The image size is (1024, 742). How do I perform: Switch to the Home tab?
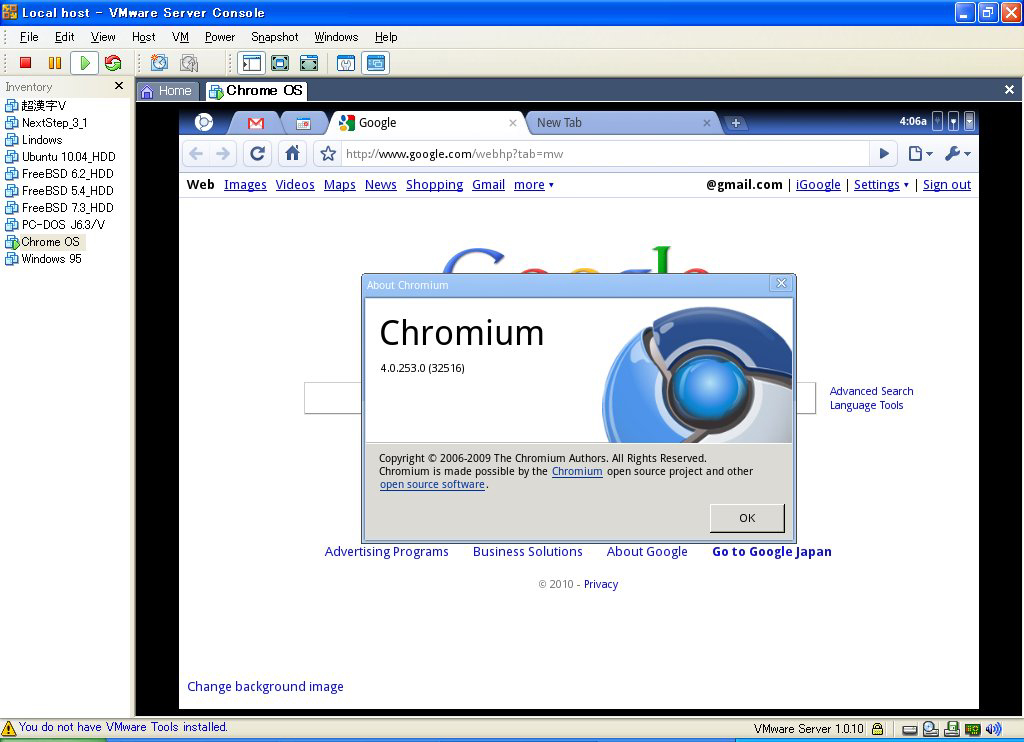pyautogui.click(x=167, y=91)
